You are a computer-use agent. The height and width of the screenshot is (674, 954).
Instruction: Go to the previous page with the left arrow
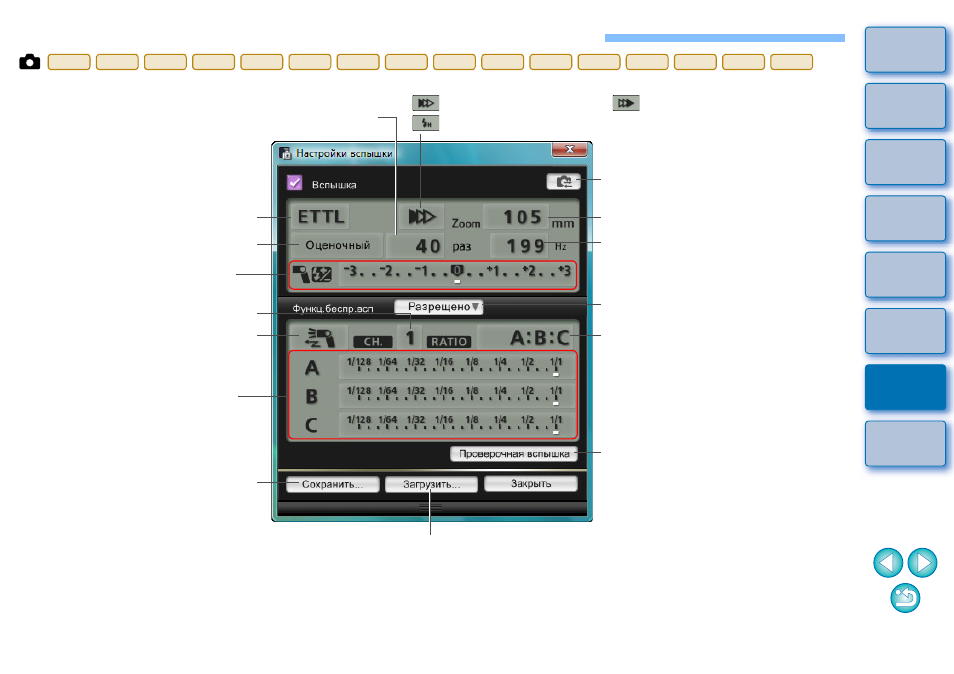[888, 563]
